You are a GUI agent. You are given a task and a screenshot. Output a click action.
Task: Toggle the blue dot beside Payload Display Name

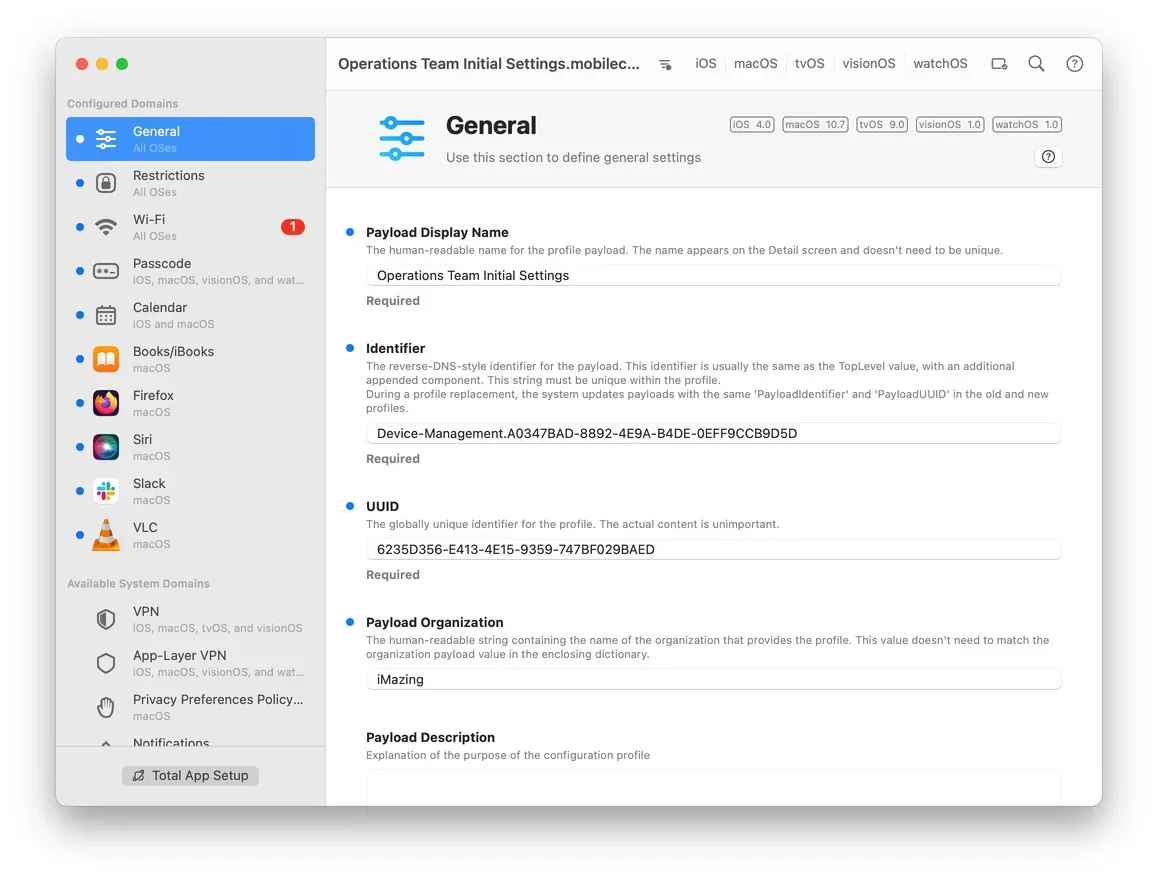348,231
